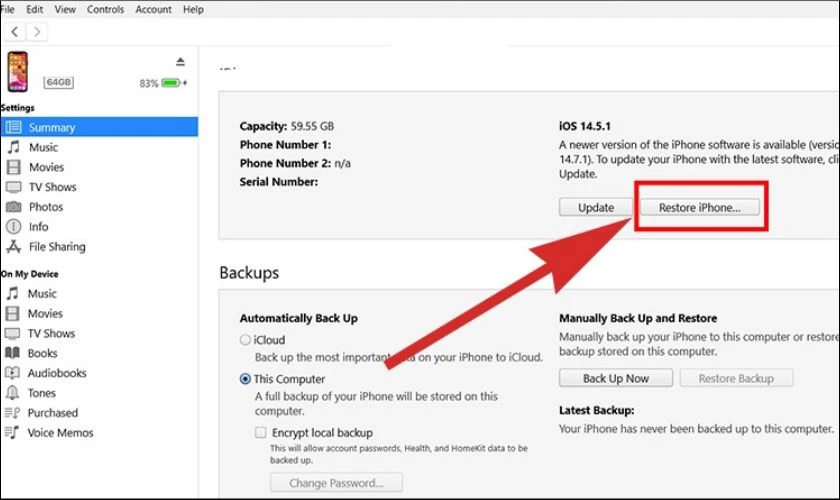Image resolution: width=840 pixels, height=500 pixels.
Task: Open Movies under Settings
Action: (47, 167)
